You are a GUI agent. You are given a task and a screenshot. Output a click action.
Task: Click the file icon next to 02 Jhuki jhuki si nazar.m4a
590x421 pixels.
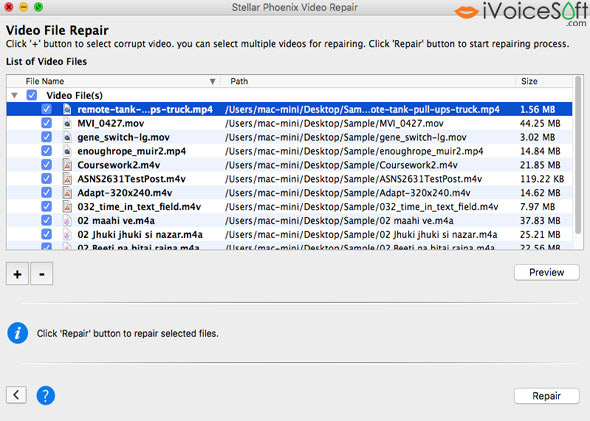[x=67, y=235]
